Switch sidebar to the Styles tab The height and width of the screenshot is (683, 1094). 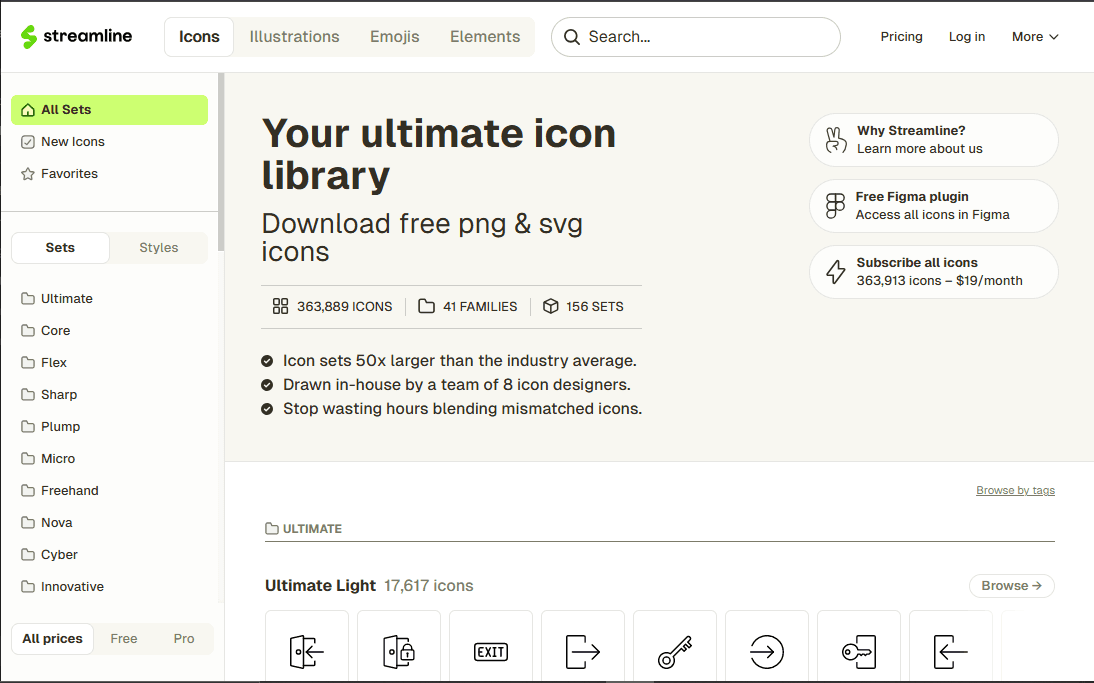point(158,248)
